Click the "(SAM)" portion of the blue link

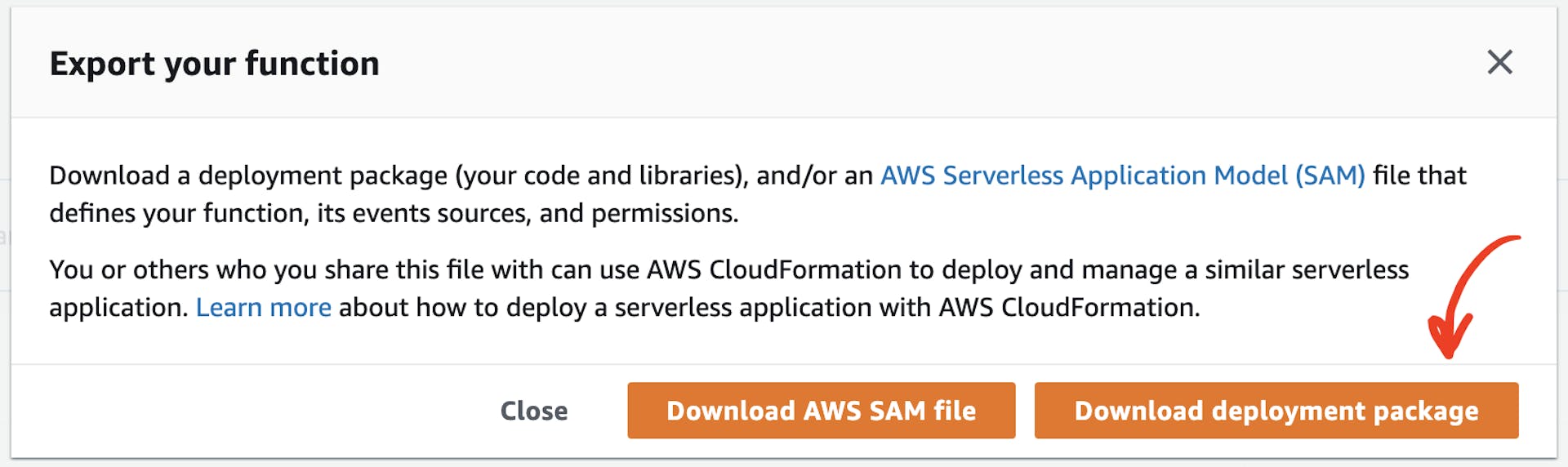click(1330, 176)
